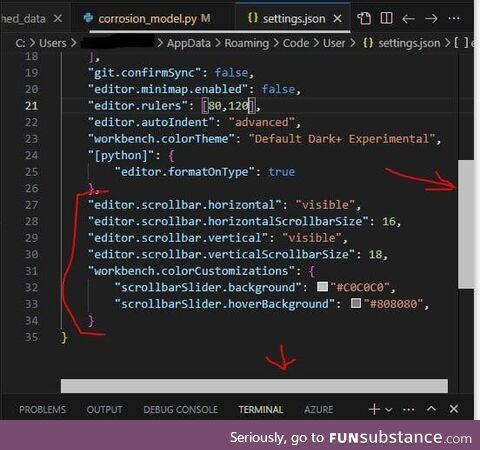
Task: Open the DEBUG CONSOLE panel tab
Action: click(180, 409)
